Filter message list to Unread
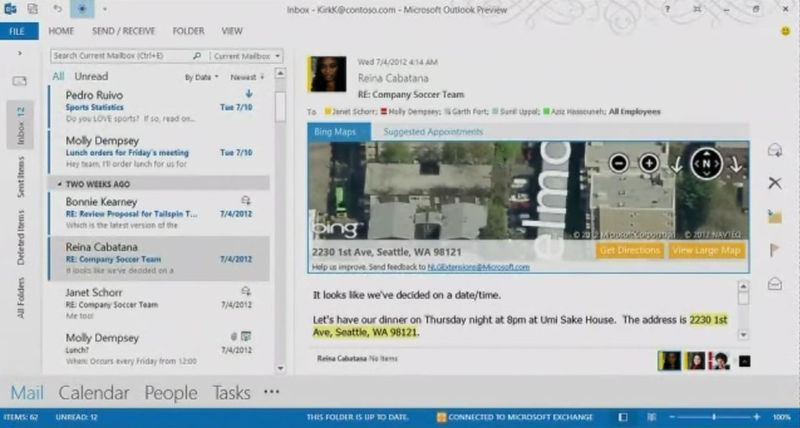 (x=91, y=76)
